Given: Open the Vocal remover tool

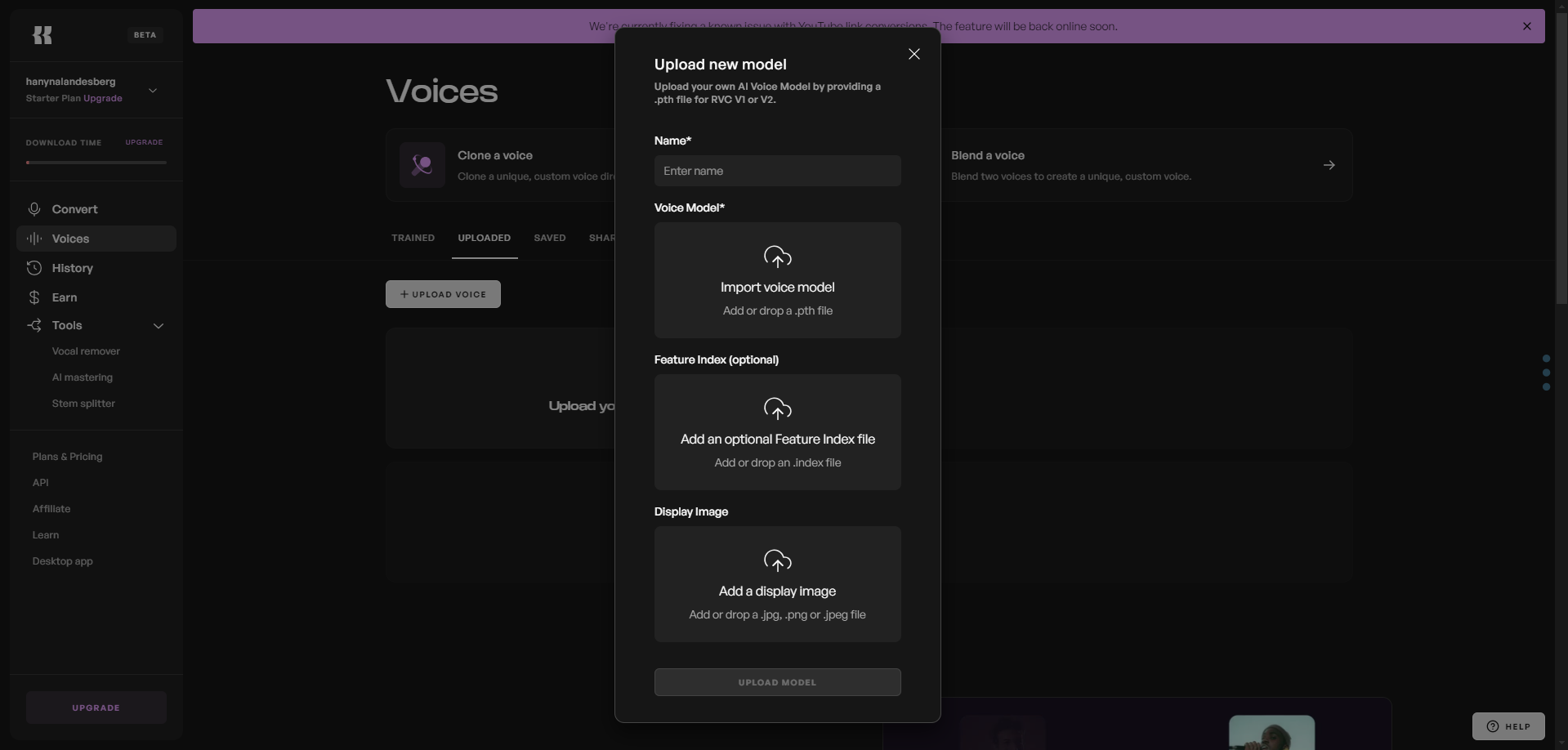Looking at the screenshot, I should click(x=86, y=351).
